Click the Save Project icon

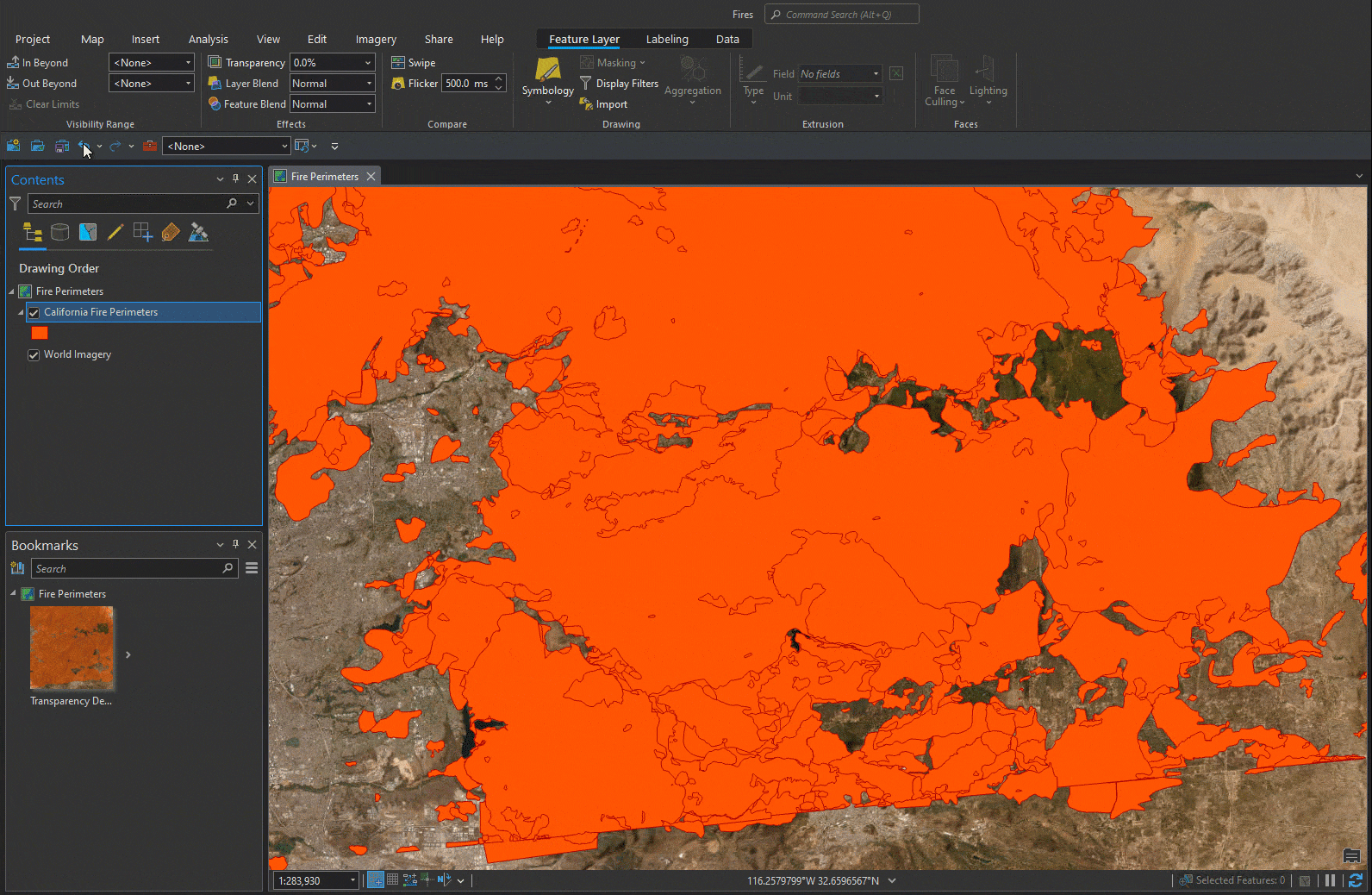(61, 147)
